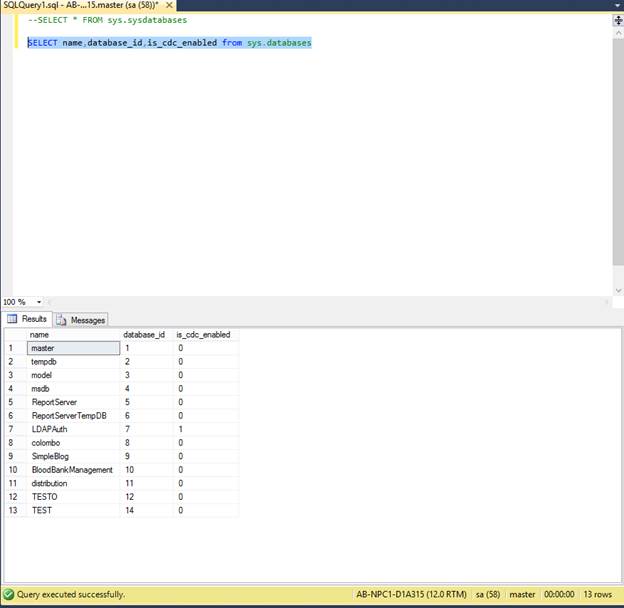Click the 13 rows count
624x608 pixels.
pos(598,594)
